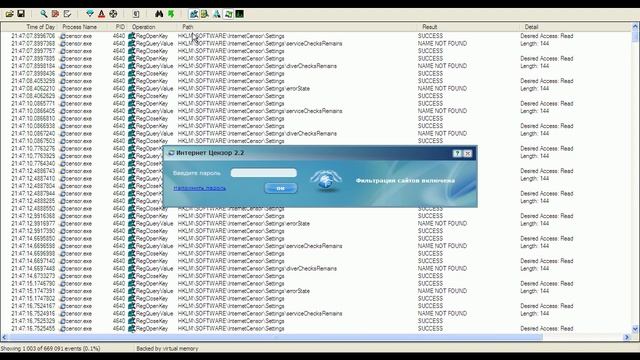Screen dimensions: 640x360
Task: Toggle the Show Network Activity toolbar filter
Action: point(217,14)
